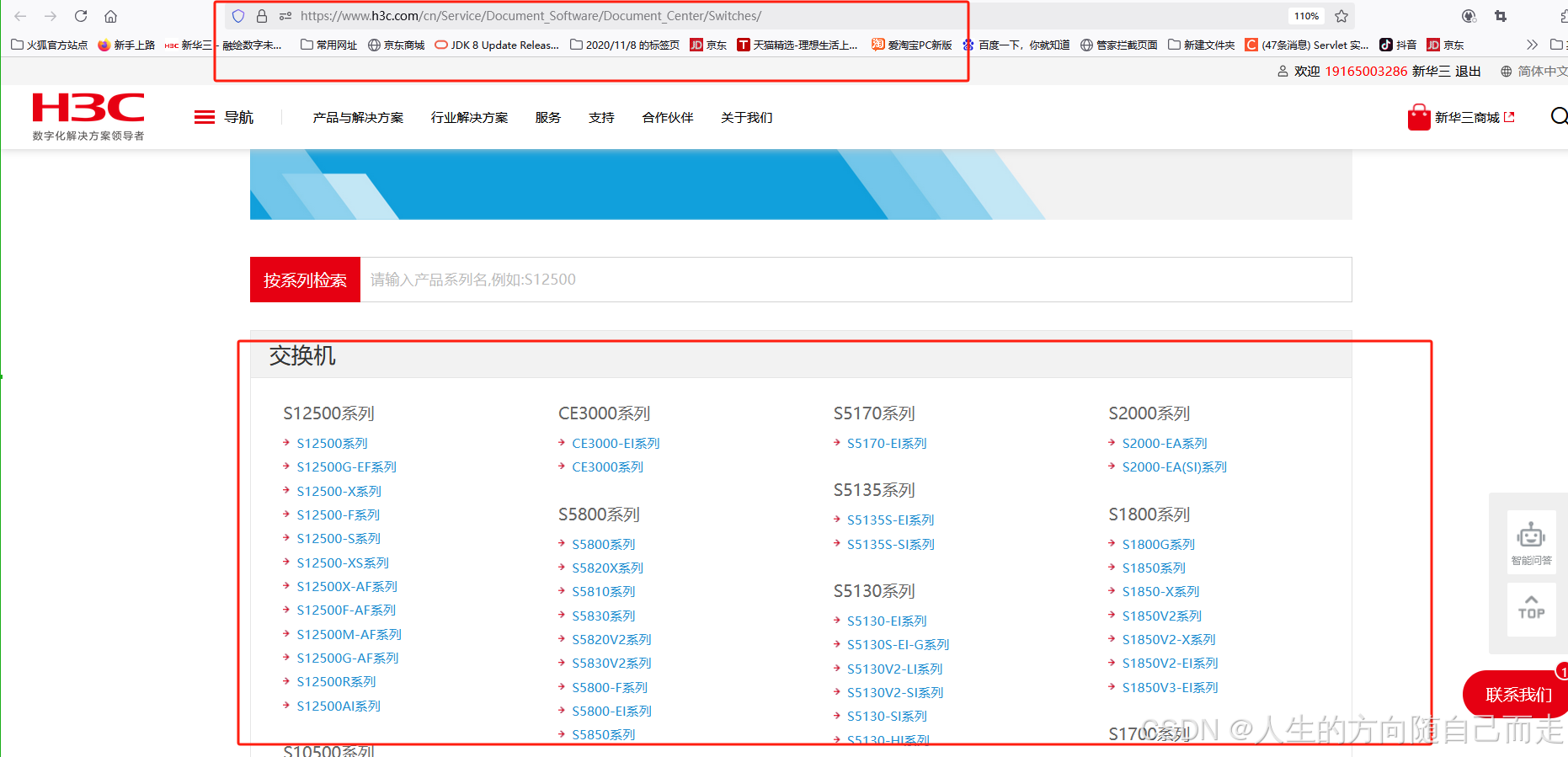1568x757 pixels.
Task: Open the S1850-X系列 link
Action: (x=1160, y=591)
